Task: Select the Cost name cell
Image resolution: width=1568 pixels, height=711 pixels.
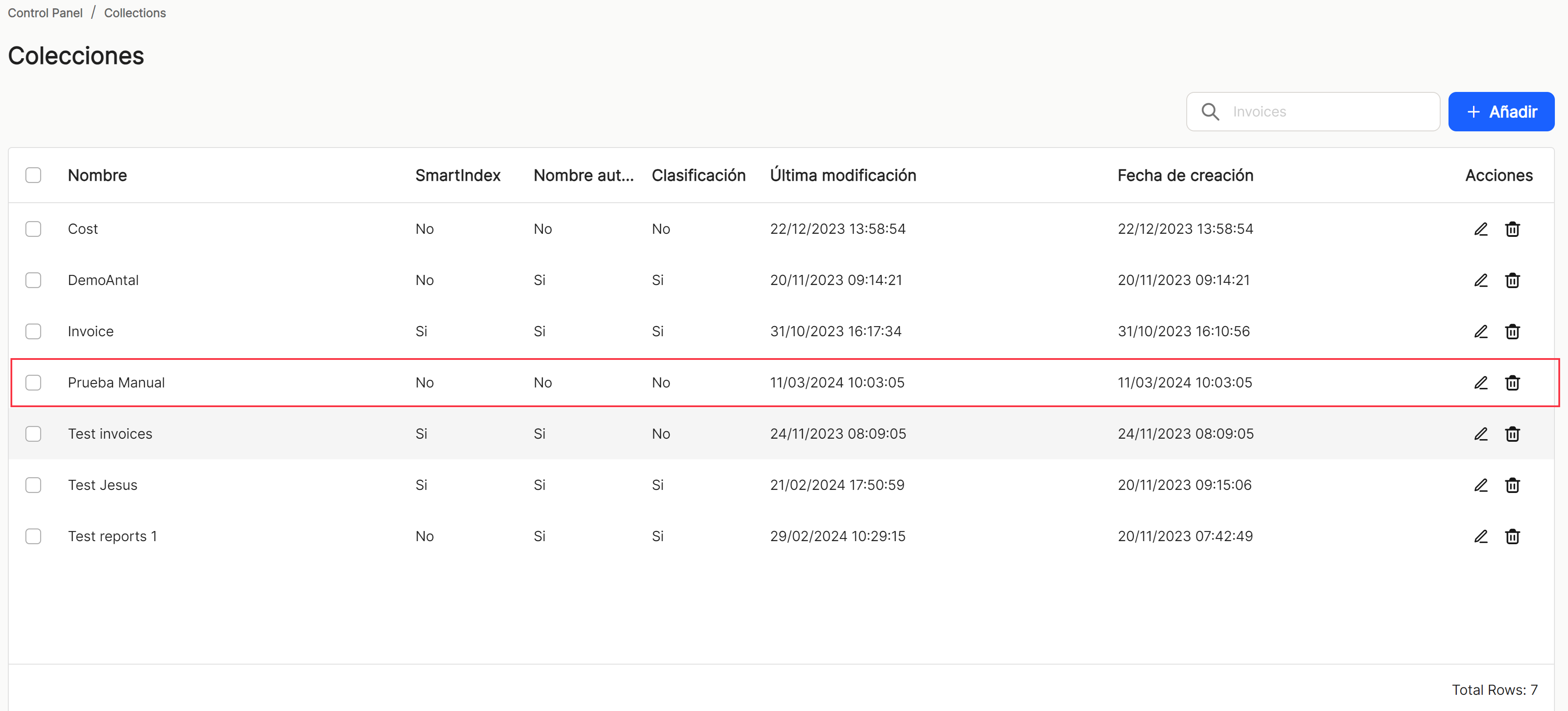Action: pos(83,229)
